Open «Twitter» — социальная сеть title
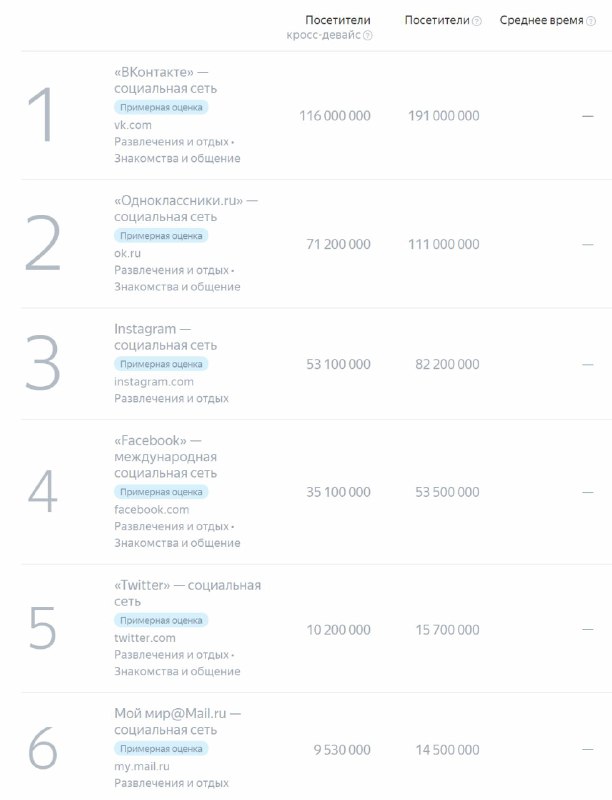The width and height of the screenshot is (612, 800). pos(187,593)
